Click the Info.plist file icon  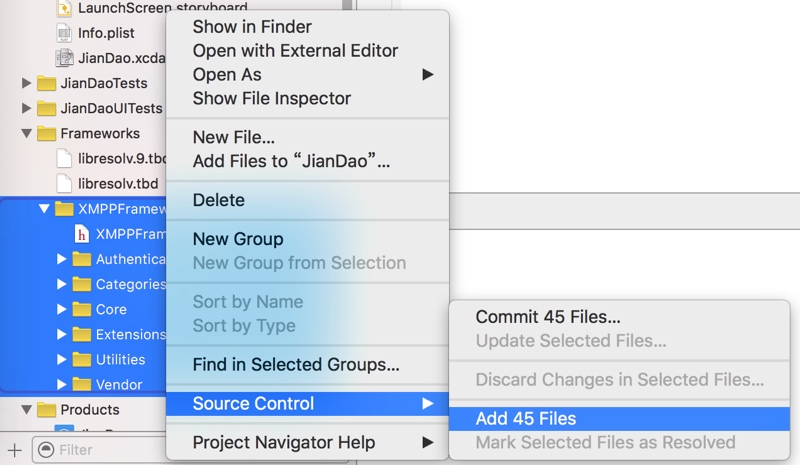point(64,32)
